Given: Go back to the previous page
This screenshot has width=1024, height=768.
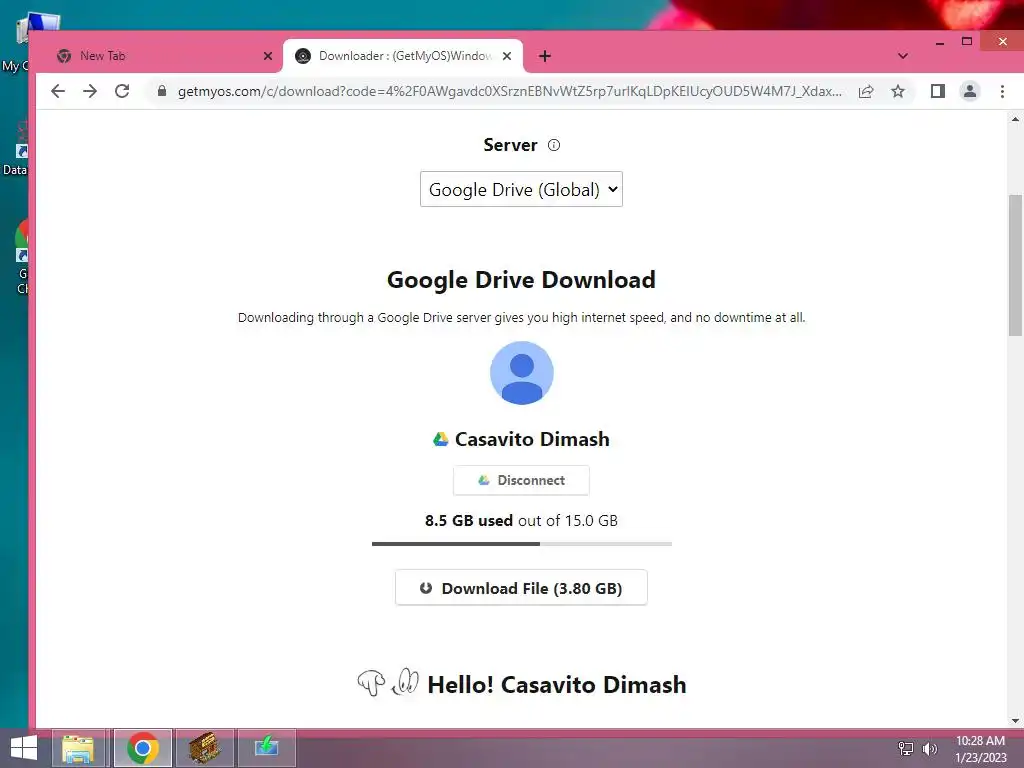Looking at the screenshot, I should [58, 91].
